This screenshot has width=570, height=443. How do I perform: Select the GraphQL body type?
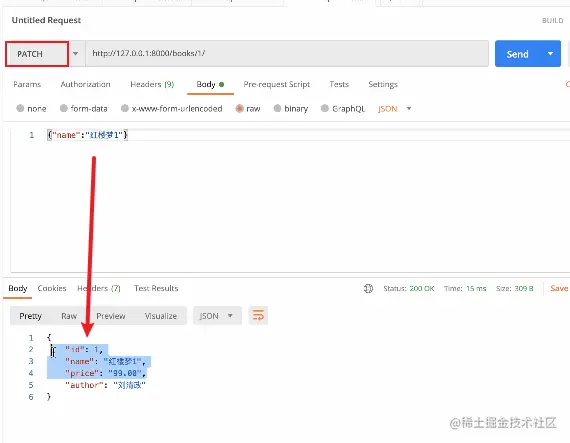[343, 108]
